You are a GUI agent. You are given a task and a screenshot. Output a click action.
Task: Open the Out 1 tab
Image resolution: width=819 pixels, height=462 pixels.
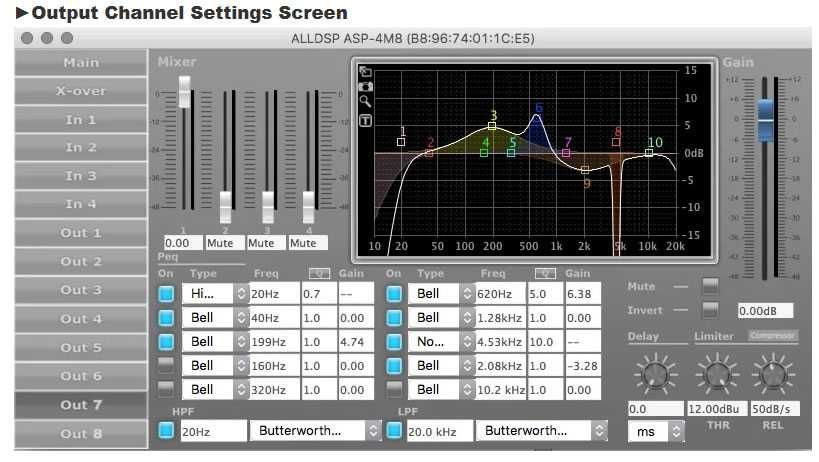pos(80,233)
